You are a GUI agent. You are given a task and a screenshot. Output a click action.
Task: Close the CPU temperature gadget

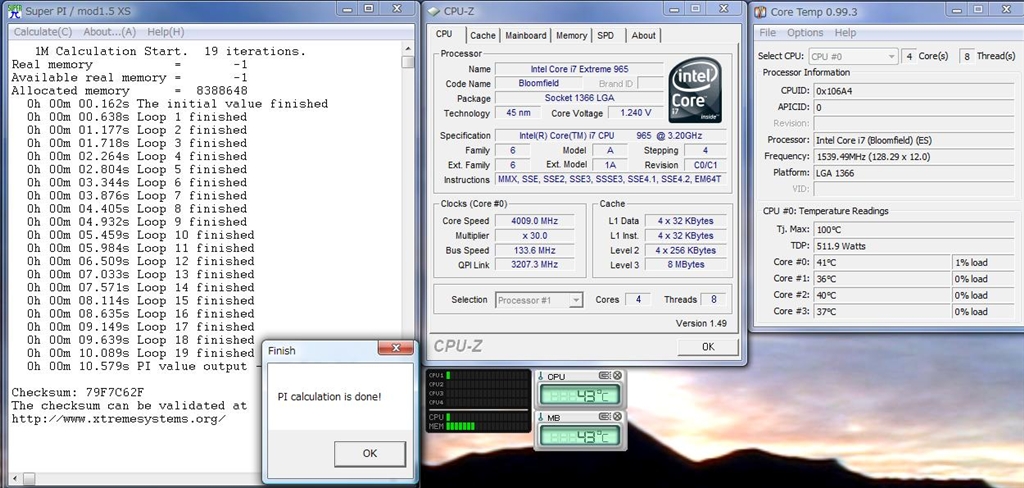[617, 376]
